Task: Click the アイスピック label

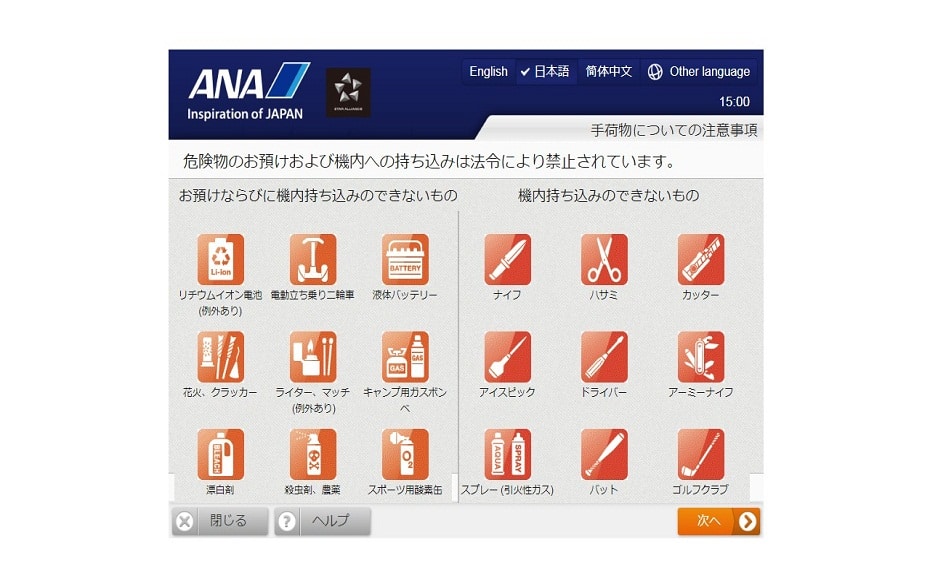Action: pos(507,392)
